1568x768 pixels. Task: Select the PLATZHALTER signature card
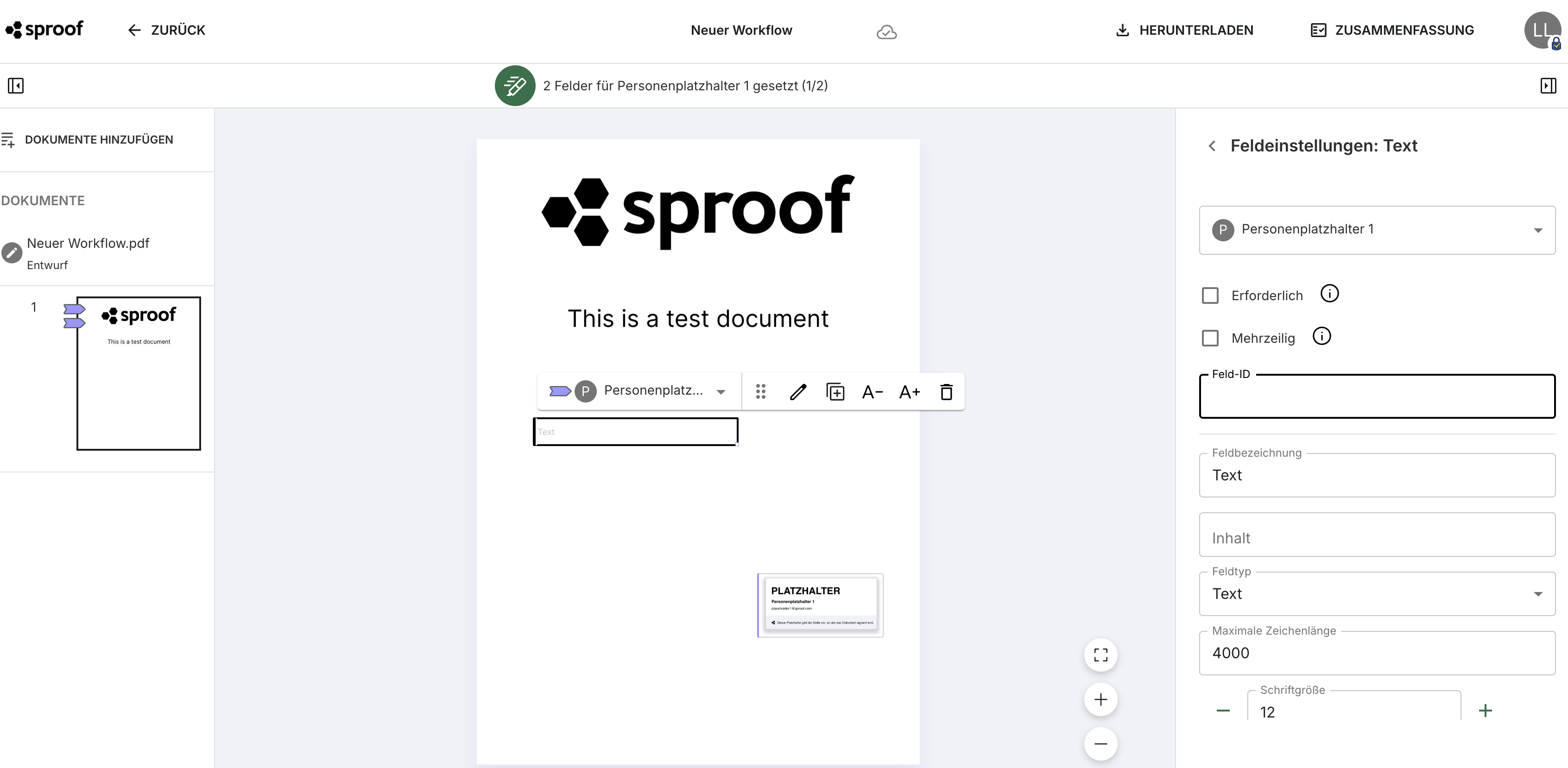coord(820,605)
